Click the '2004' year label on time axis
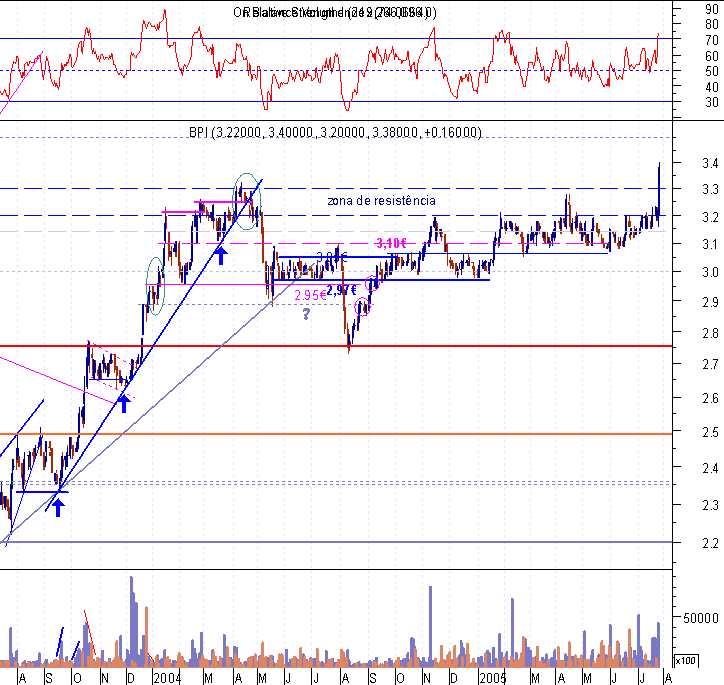Image resolution: width=724 pixels, height=685 pixels. [x=167, y=678]
